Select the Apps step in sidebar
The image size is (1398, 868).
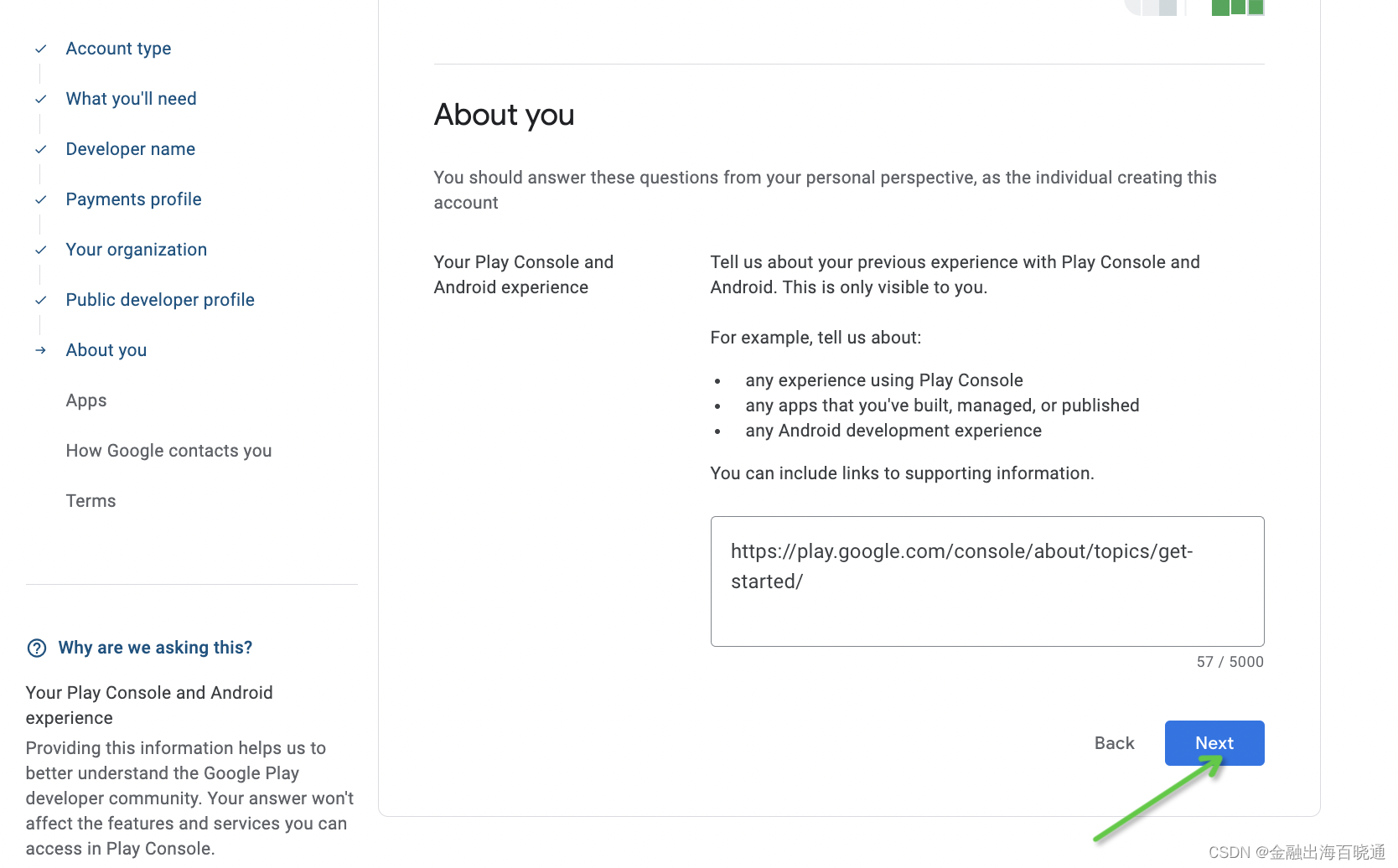86,400
